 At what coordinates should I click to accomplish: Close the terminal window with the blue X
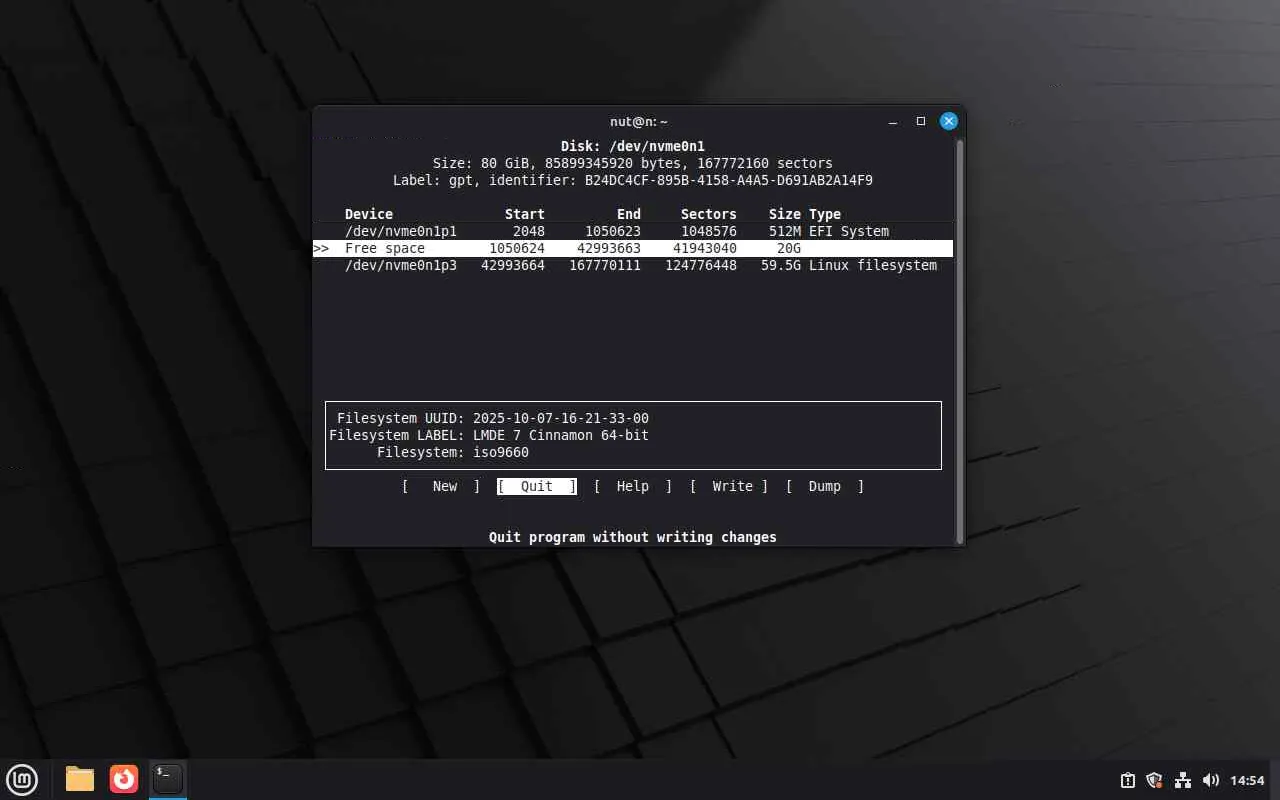(949, 121)
